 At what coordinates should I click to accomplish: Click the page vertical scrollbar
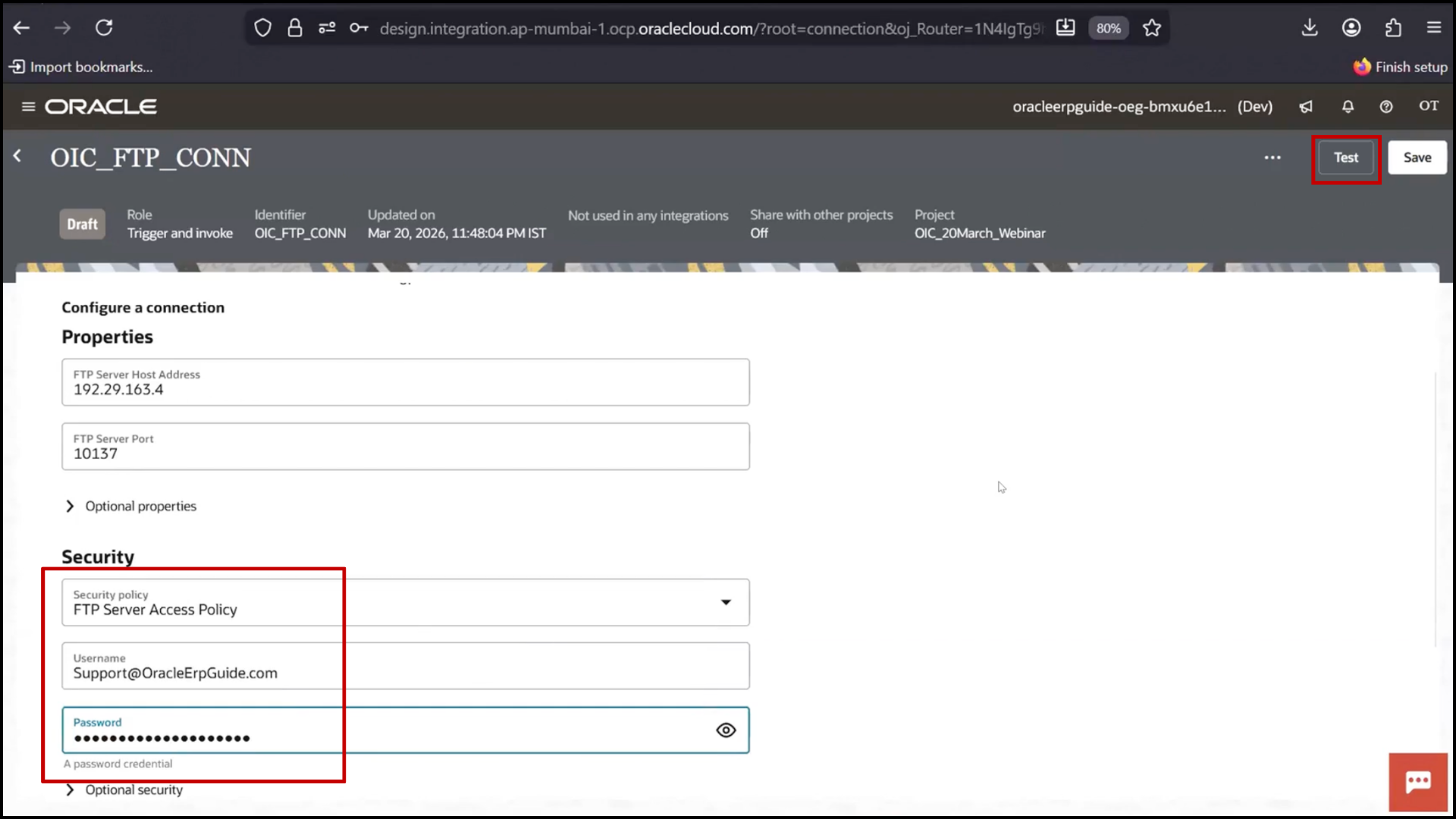point(1436,509)
